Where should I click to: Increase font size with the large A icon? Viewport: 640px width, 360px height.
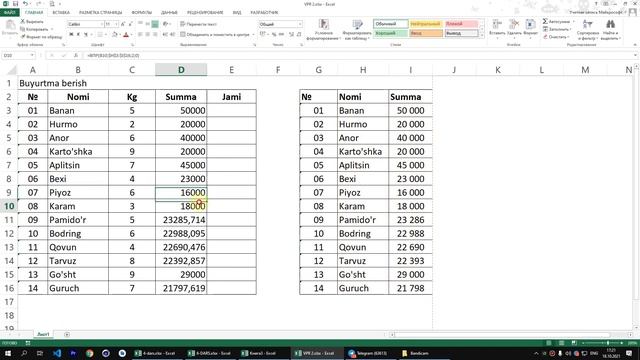[x=123, y=24]
